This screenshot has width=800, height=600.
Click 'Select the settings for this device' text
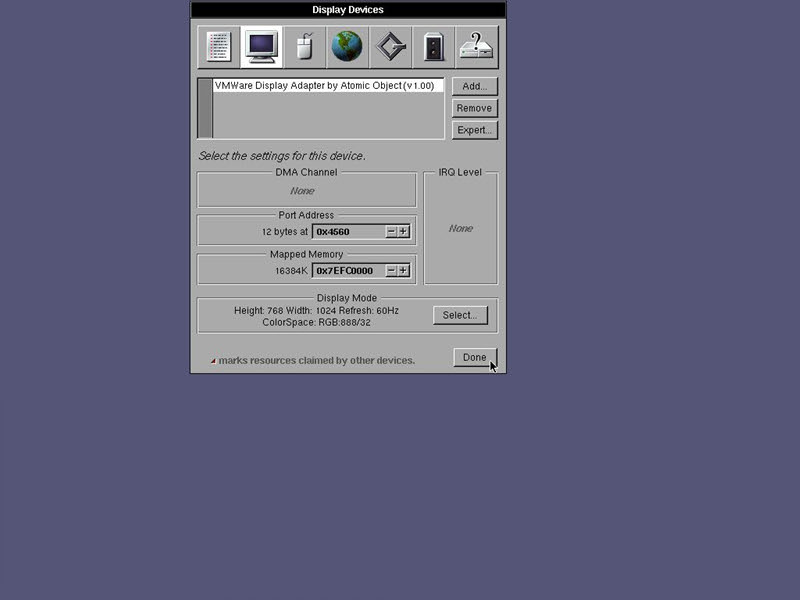click(x=282, y=156)
